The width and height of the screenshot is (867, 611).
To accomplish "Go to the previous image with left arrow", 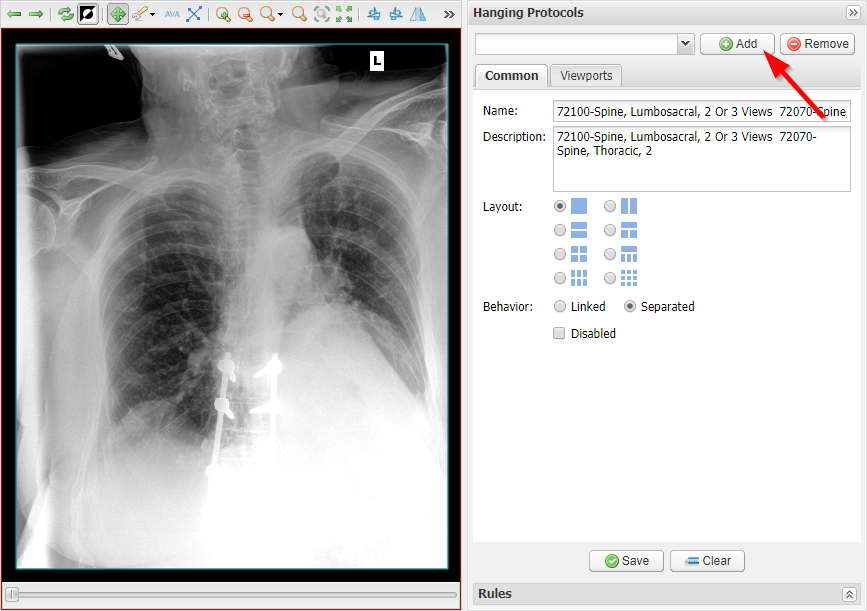I will coord(14,14).
